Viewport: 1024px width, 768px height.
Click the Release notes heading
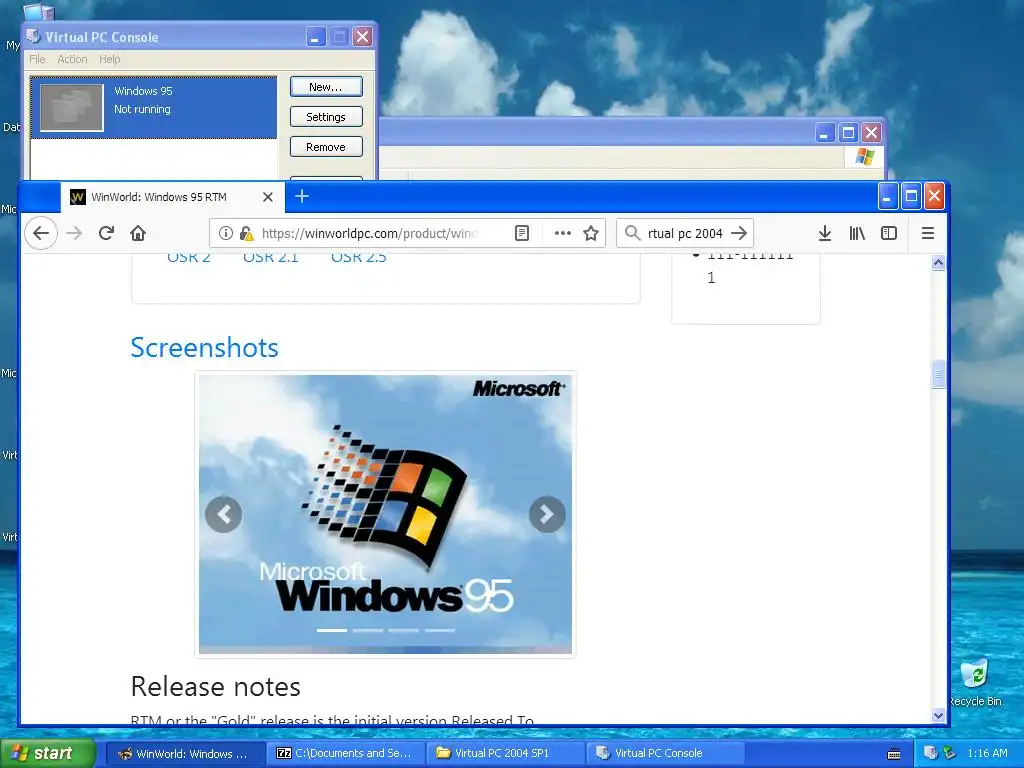pyautogui.click(x=216, y=686)
